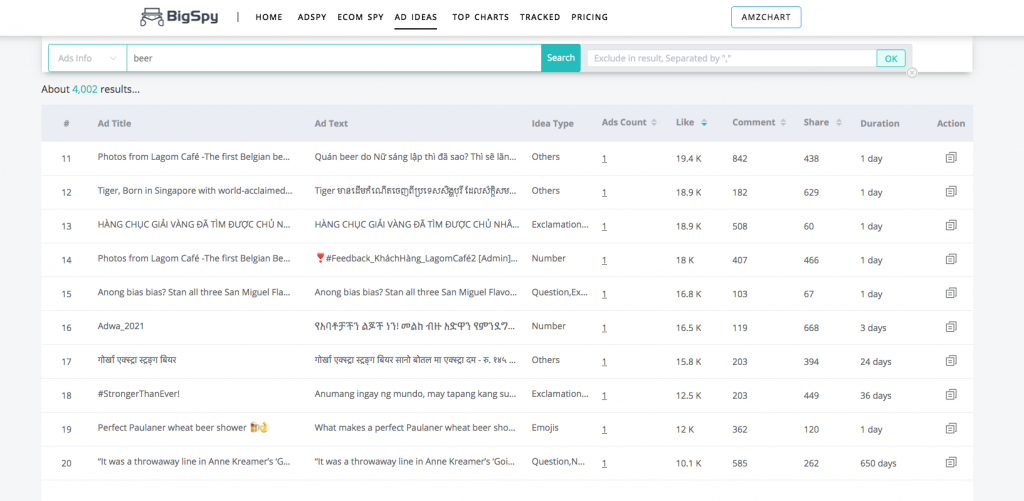Image resolution: width=1024 pixels, height=501 pixels.
Task: Open TRACKED menu item
Action: click(540, 17)
